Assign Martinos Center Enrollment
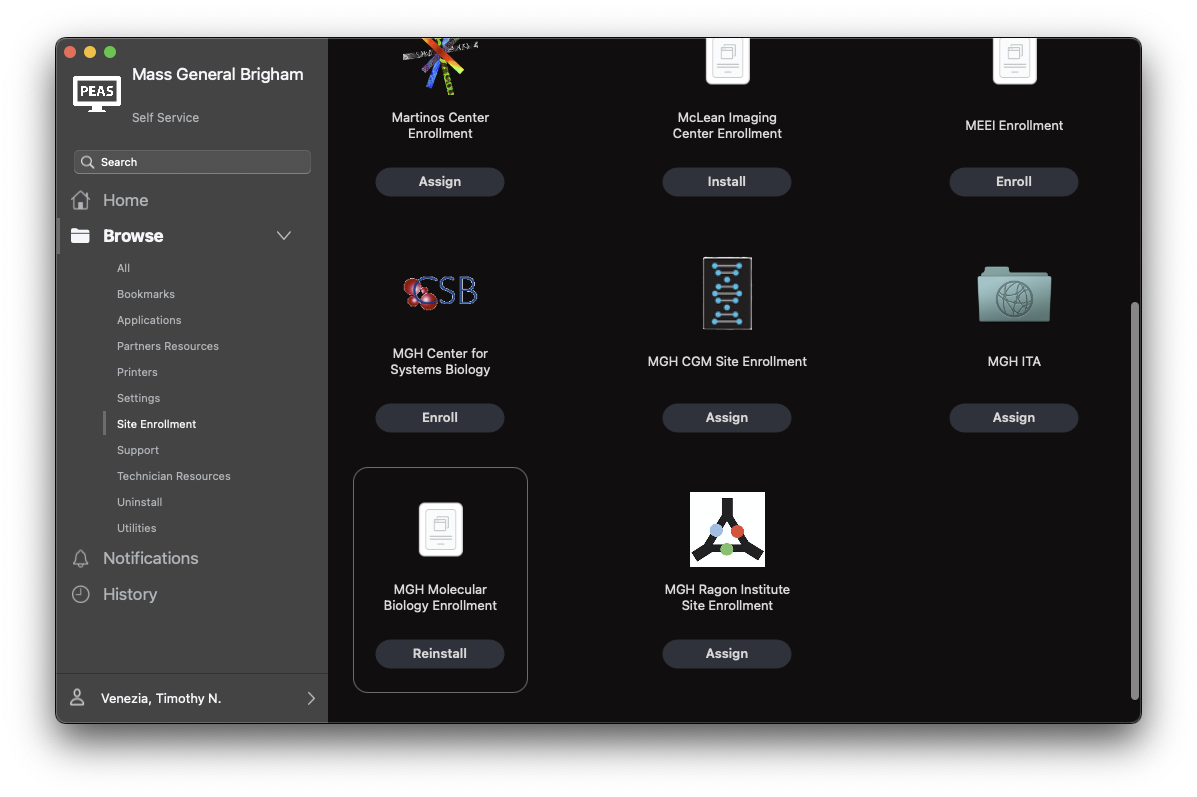This screenshot has height=797, width=1197. (440, 182)
